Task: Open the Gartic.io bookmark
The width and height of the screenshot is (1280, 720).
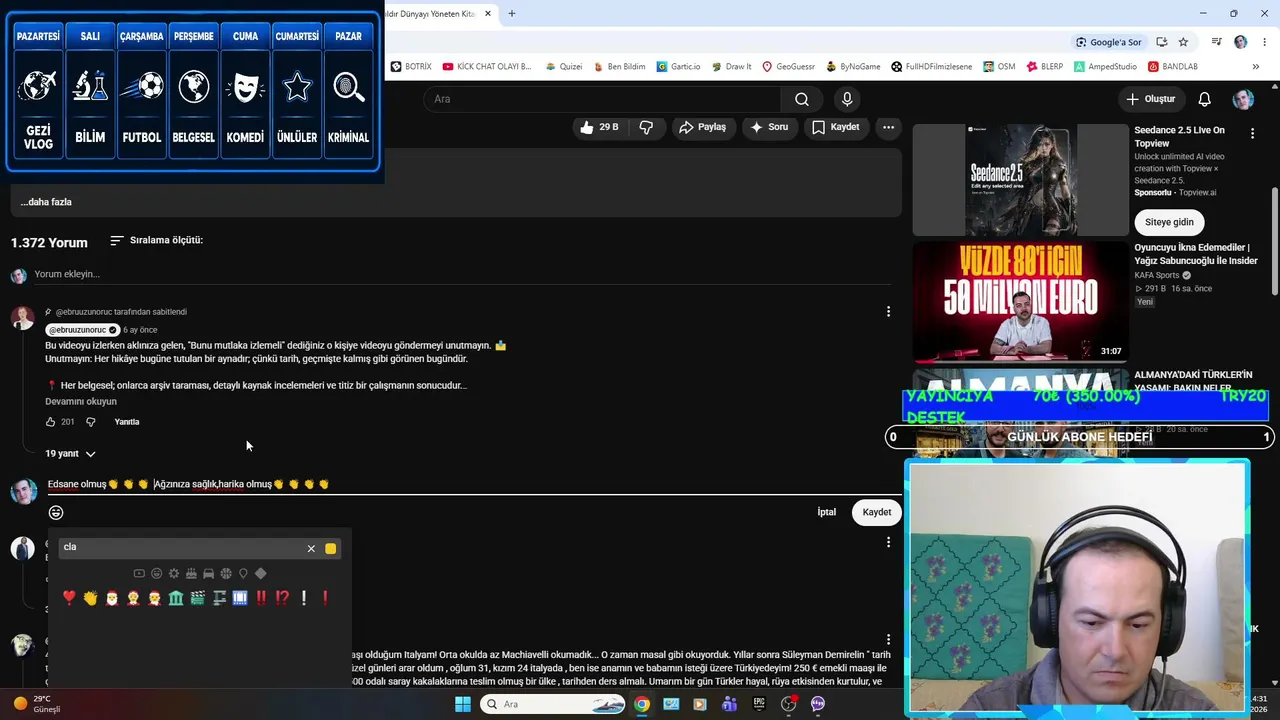Action: 678,67
